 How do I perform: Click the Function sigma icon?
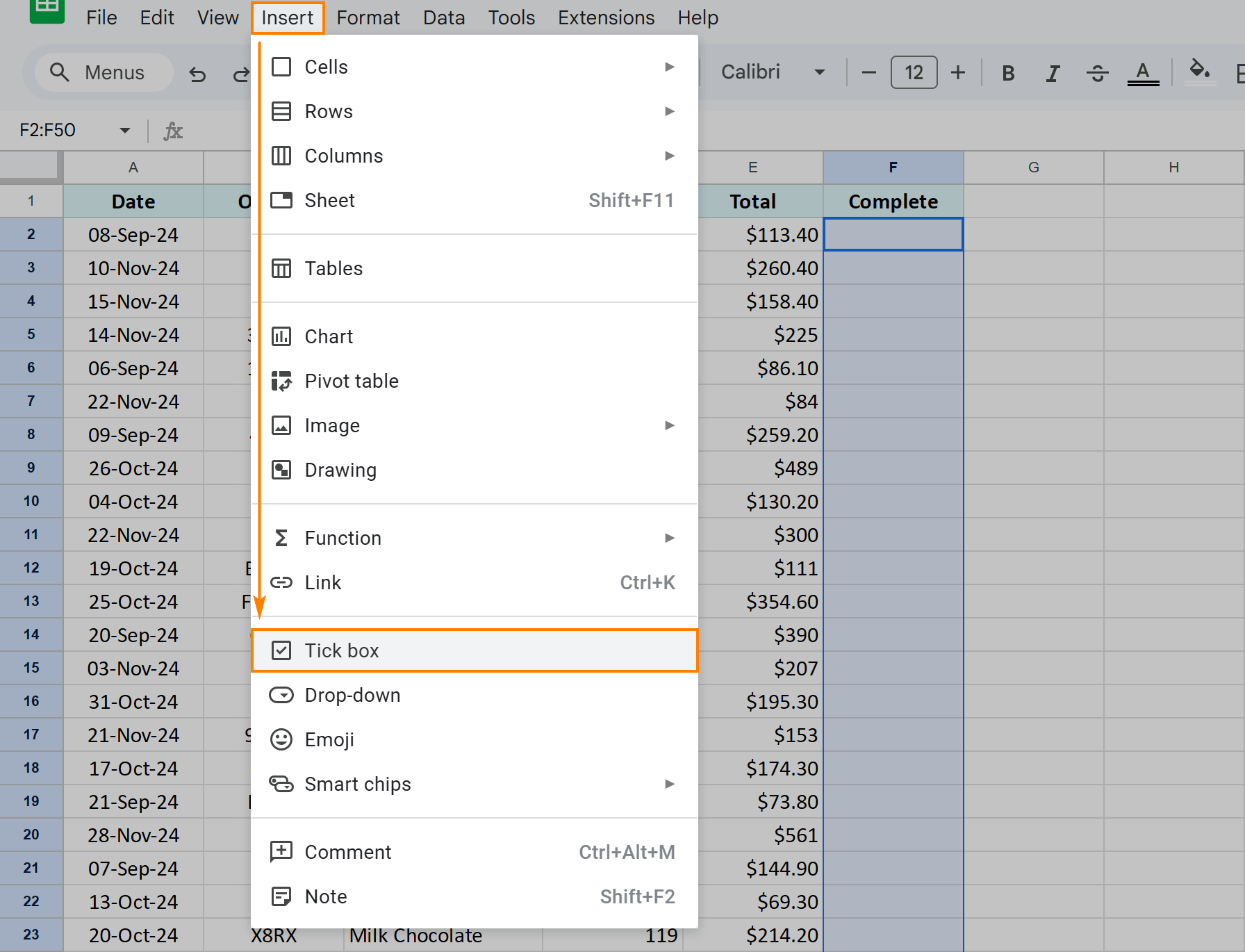pyautogui.click(x=281, y=538)
